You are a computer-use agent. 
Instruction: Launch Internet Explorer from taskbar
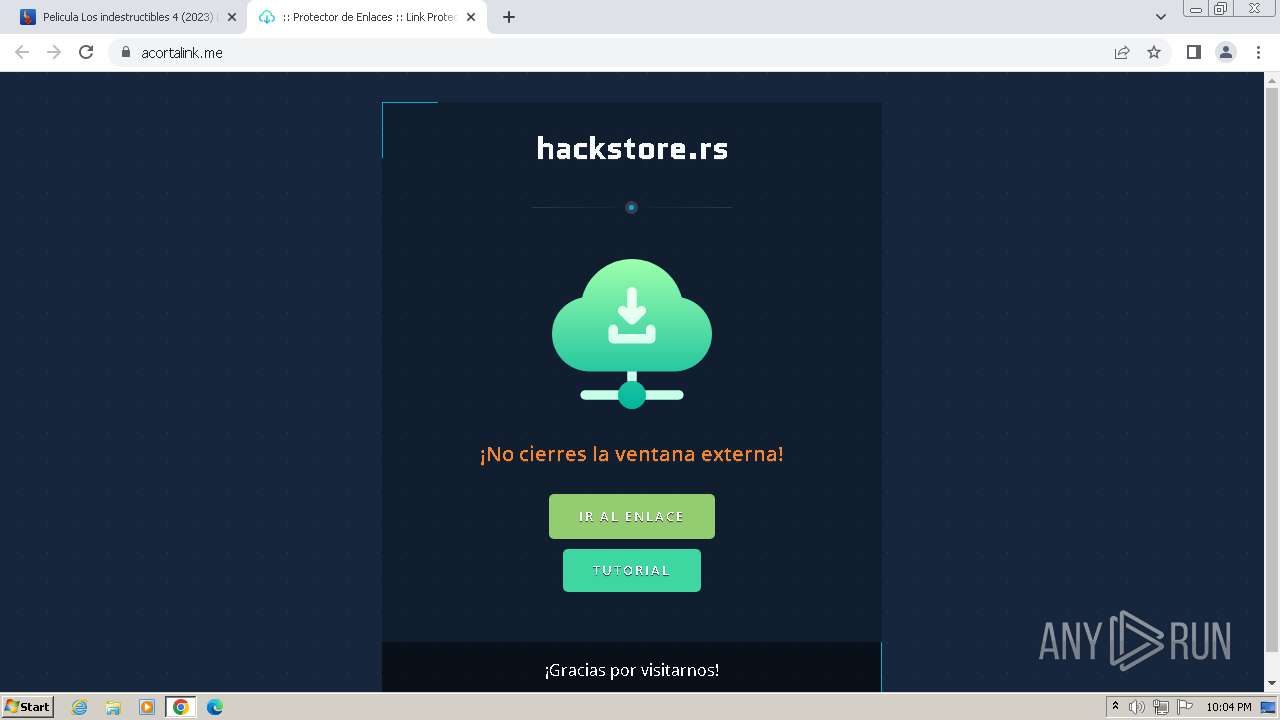(x=79, y=707)
